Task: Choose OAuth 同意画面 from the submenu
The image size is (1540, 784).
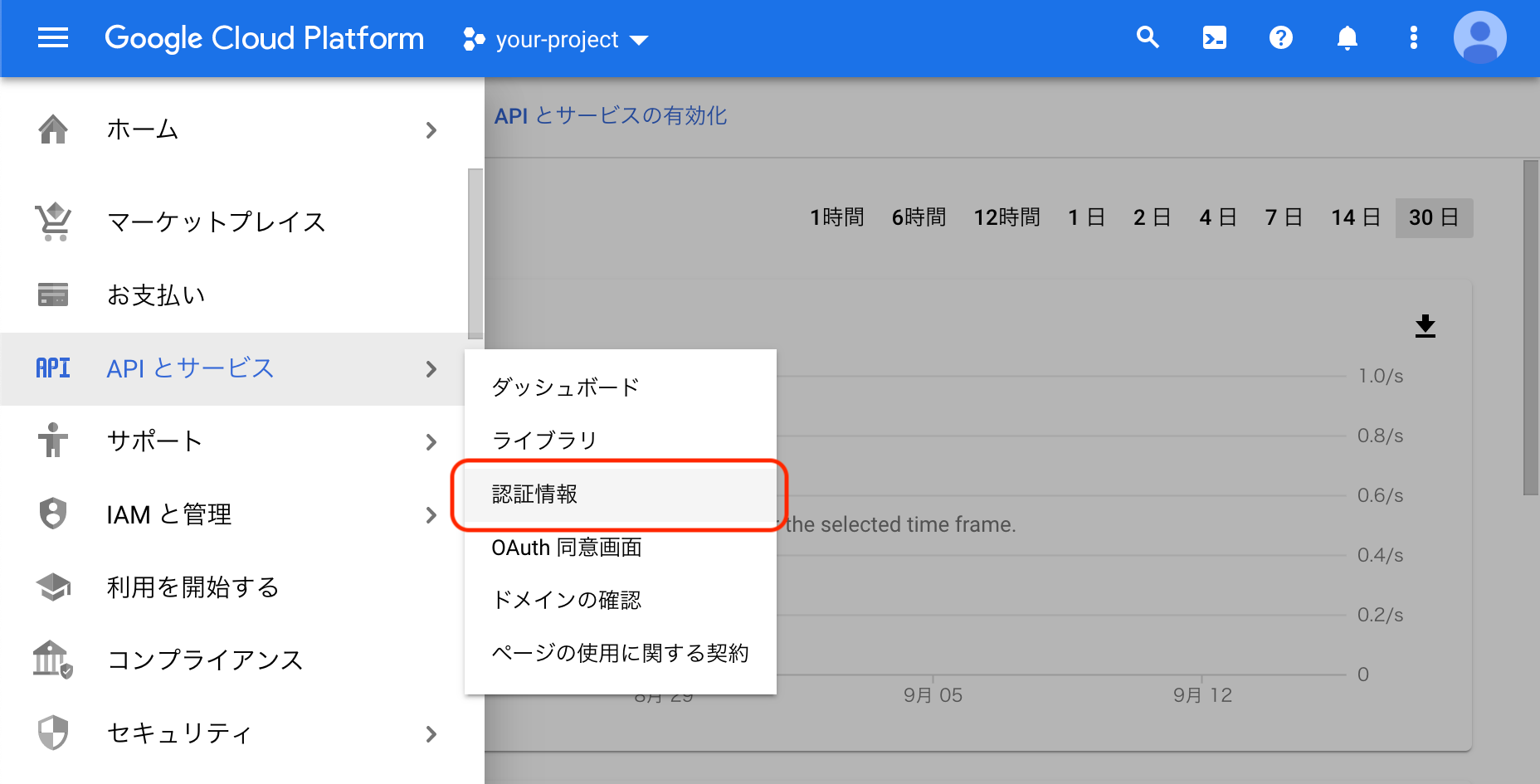Action: coord(621,548)
